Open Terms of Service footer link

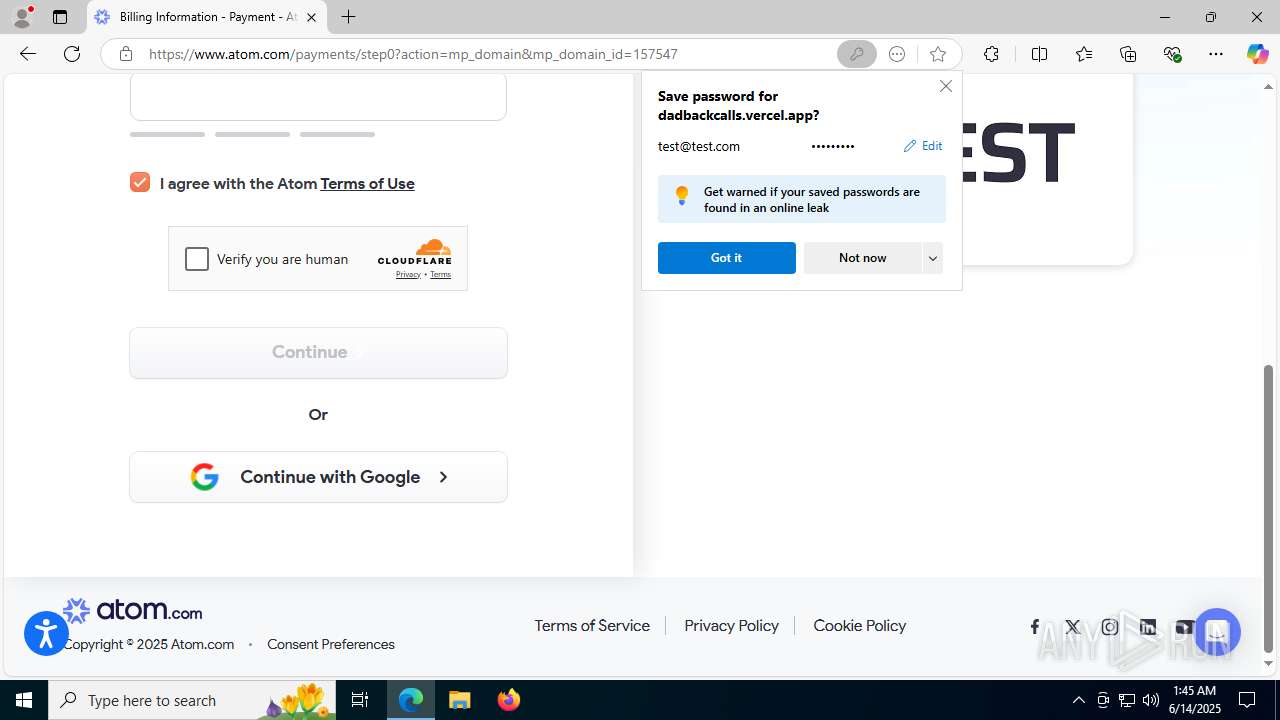[x=592, y=625]
